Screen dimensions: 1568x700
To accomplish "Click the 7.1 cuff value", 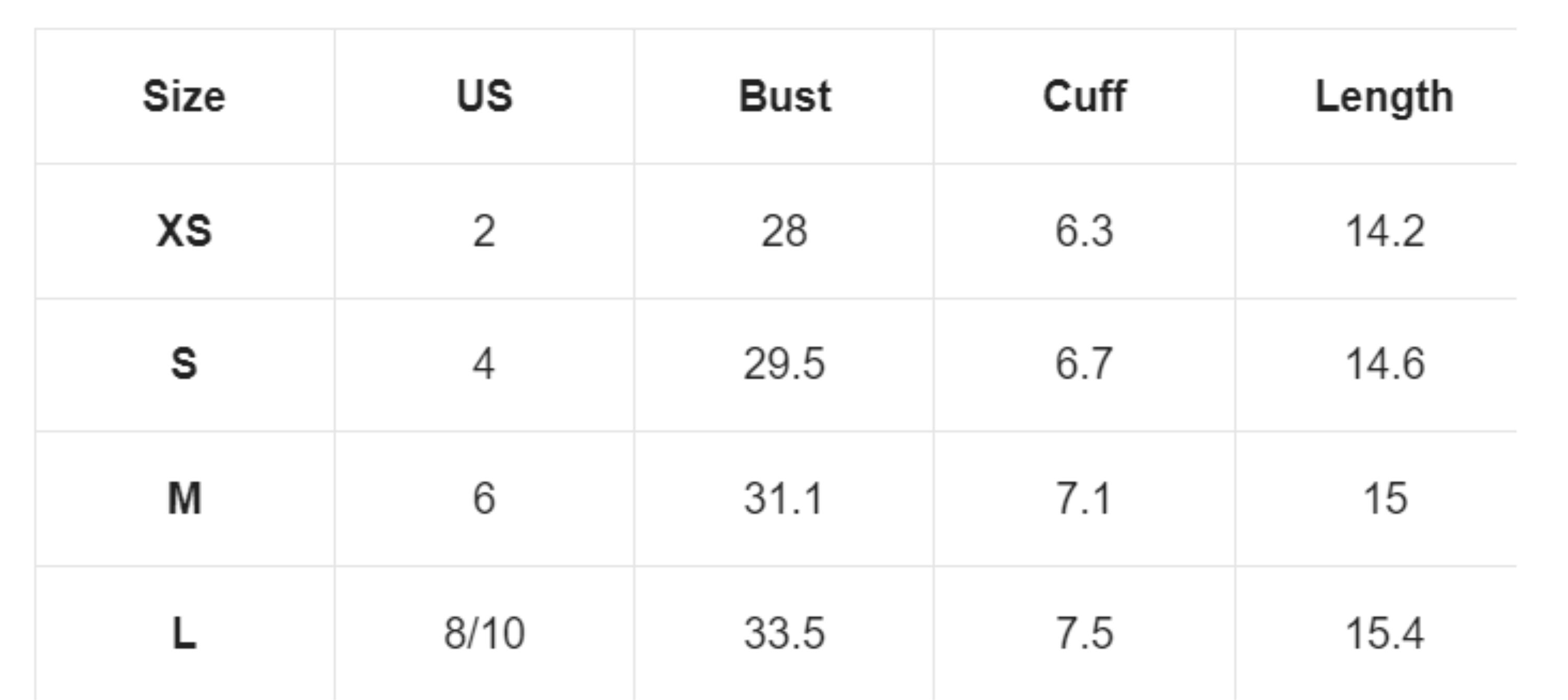I will (x=1085, y=499).
